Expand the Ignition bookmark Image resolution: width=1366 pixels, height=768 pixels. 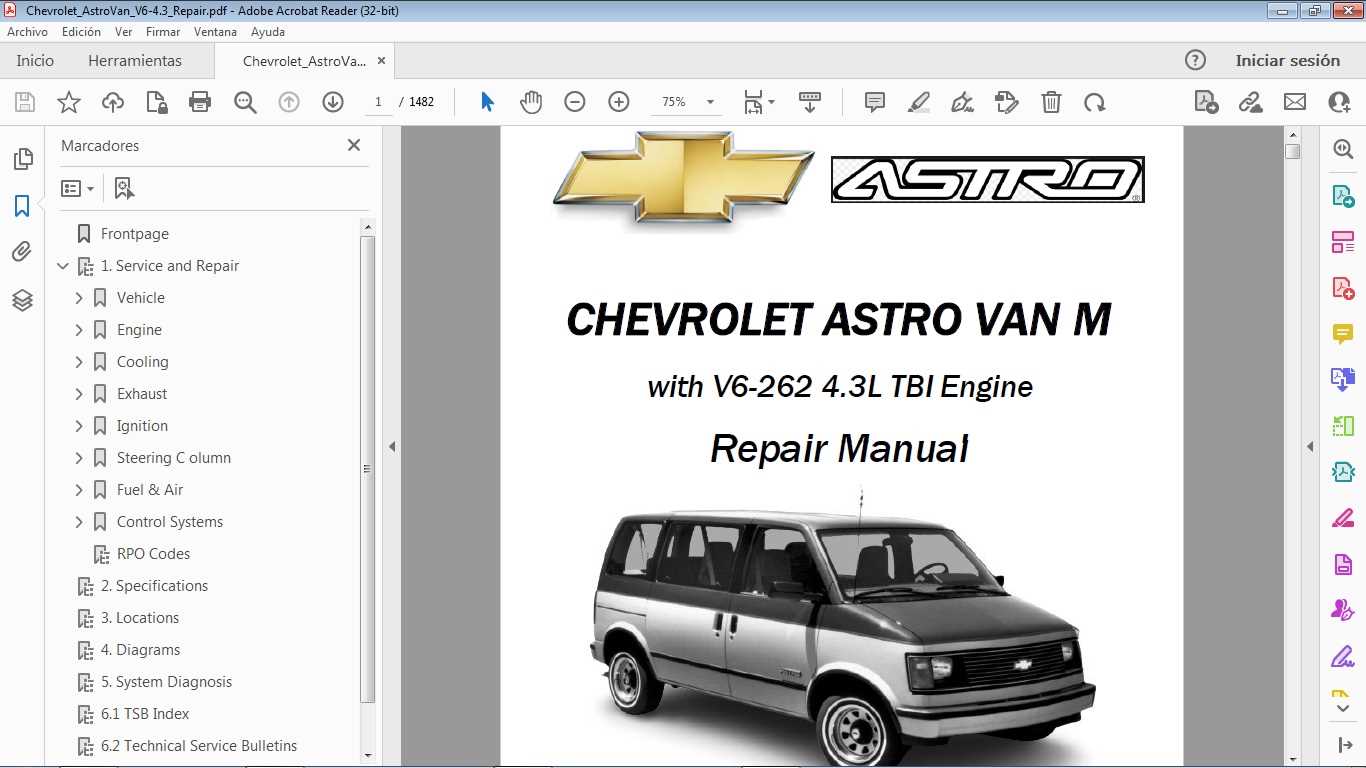pos(79,426)
